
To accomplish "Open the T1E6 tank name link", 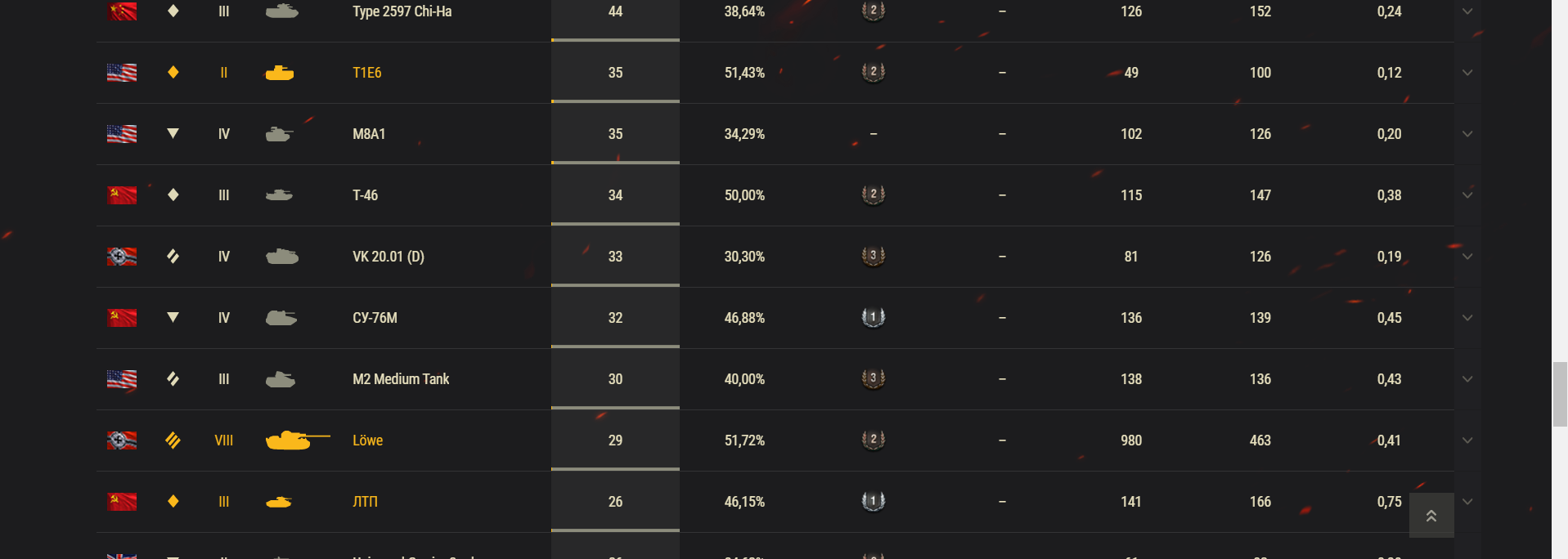I will (x=366, y=73).
